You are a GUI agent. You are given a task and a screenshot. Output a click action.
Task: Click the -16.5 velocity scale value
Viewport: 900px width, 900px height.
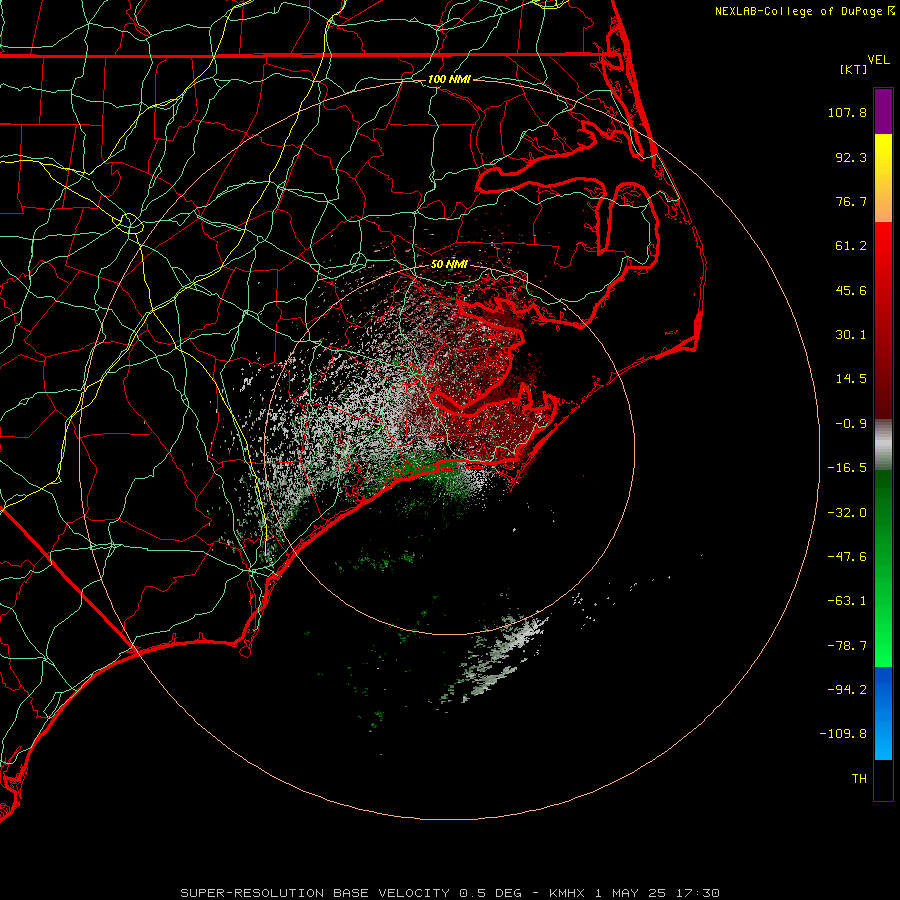pyautogui.click(x=847, y=468)
